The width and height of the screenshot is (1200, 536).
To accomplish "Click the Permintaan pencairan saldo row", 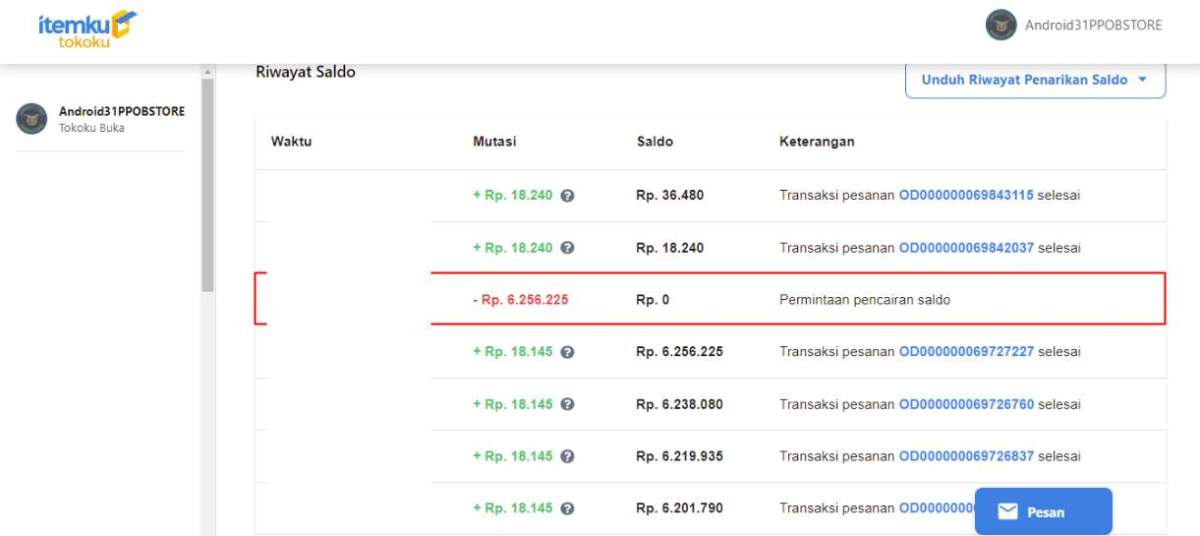I will click(x=864, y=300).
